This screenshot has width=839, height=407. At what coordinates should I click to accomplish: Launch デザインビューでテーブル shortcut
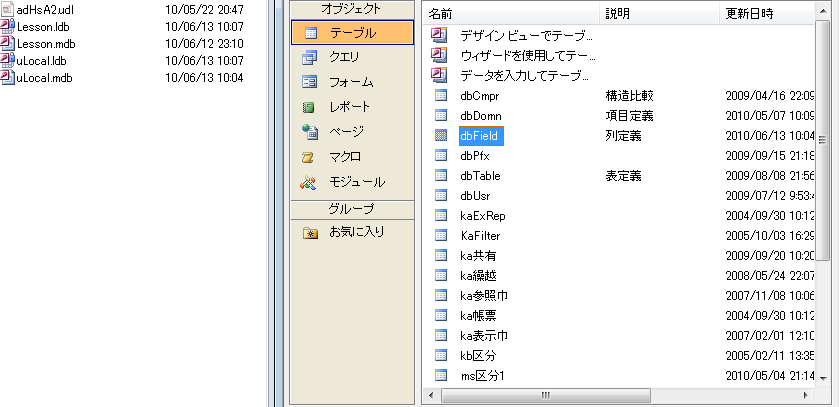pyautogui.click(x=524, y=35)
